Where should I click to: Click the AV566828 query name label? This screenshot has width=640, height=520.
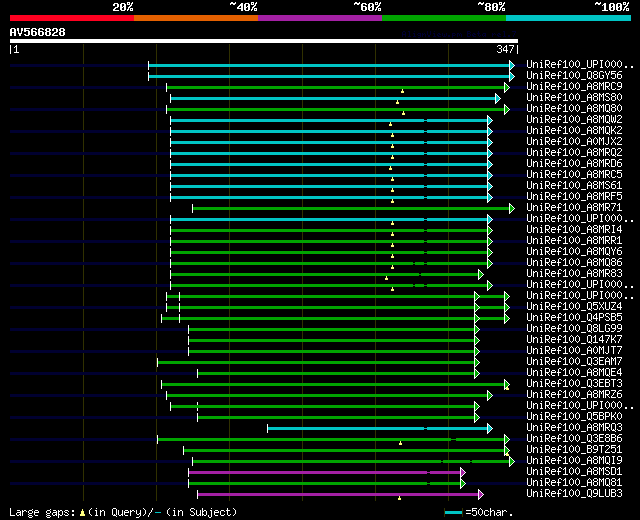tap(38, 32)
